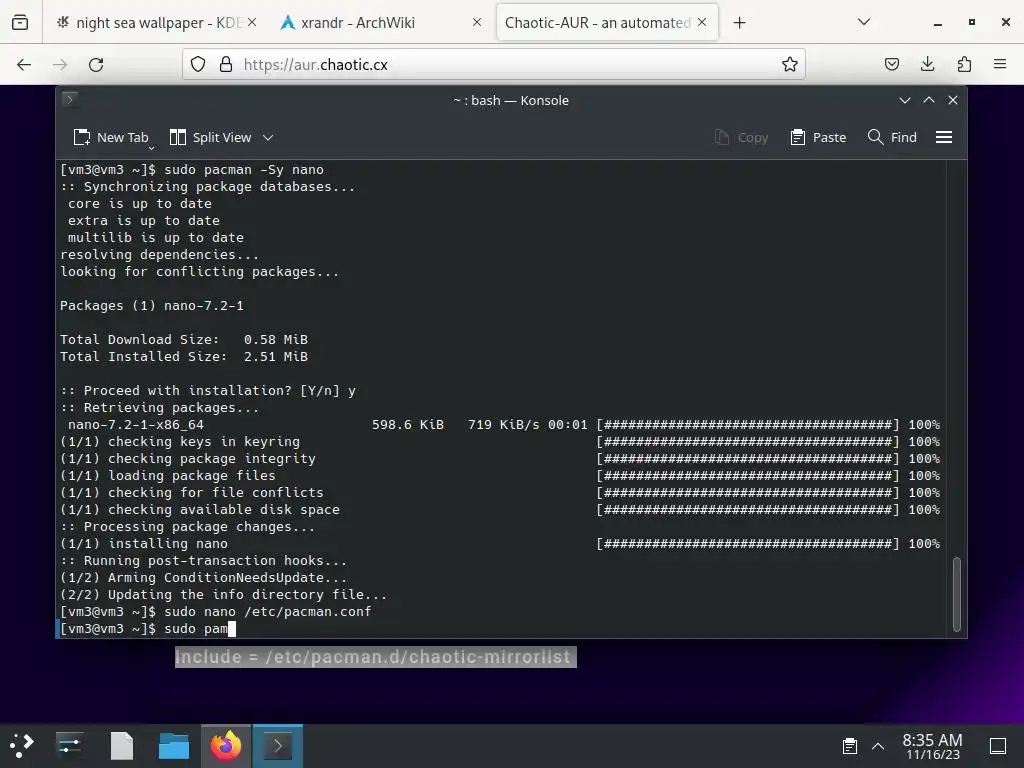The image size is (1024, 768).
Task: Open Find in Konsole
Action: (892, 138)
